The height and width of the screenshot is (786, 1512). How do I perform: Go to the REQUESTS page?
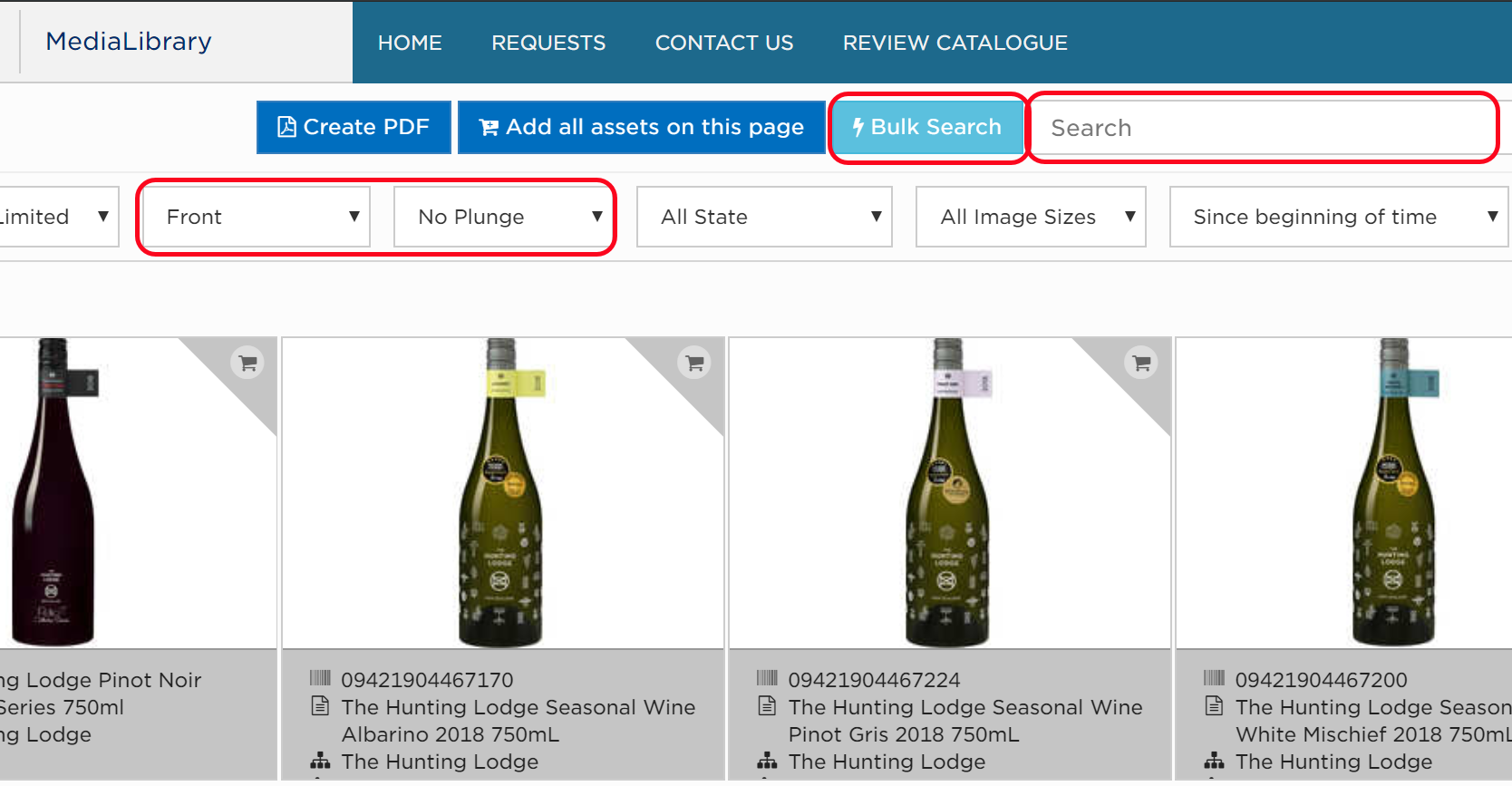click(x=548, y=43)
